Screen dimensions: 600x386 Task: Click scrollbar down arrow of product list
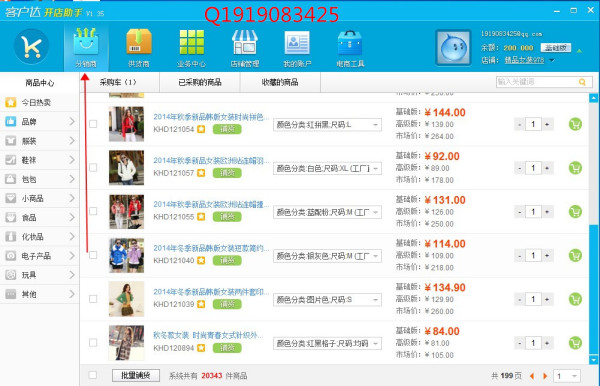[x=593, y=360]
